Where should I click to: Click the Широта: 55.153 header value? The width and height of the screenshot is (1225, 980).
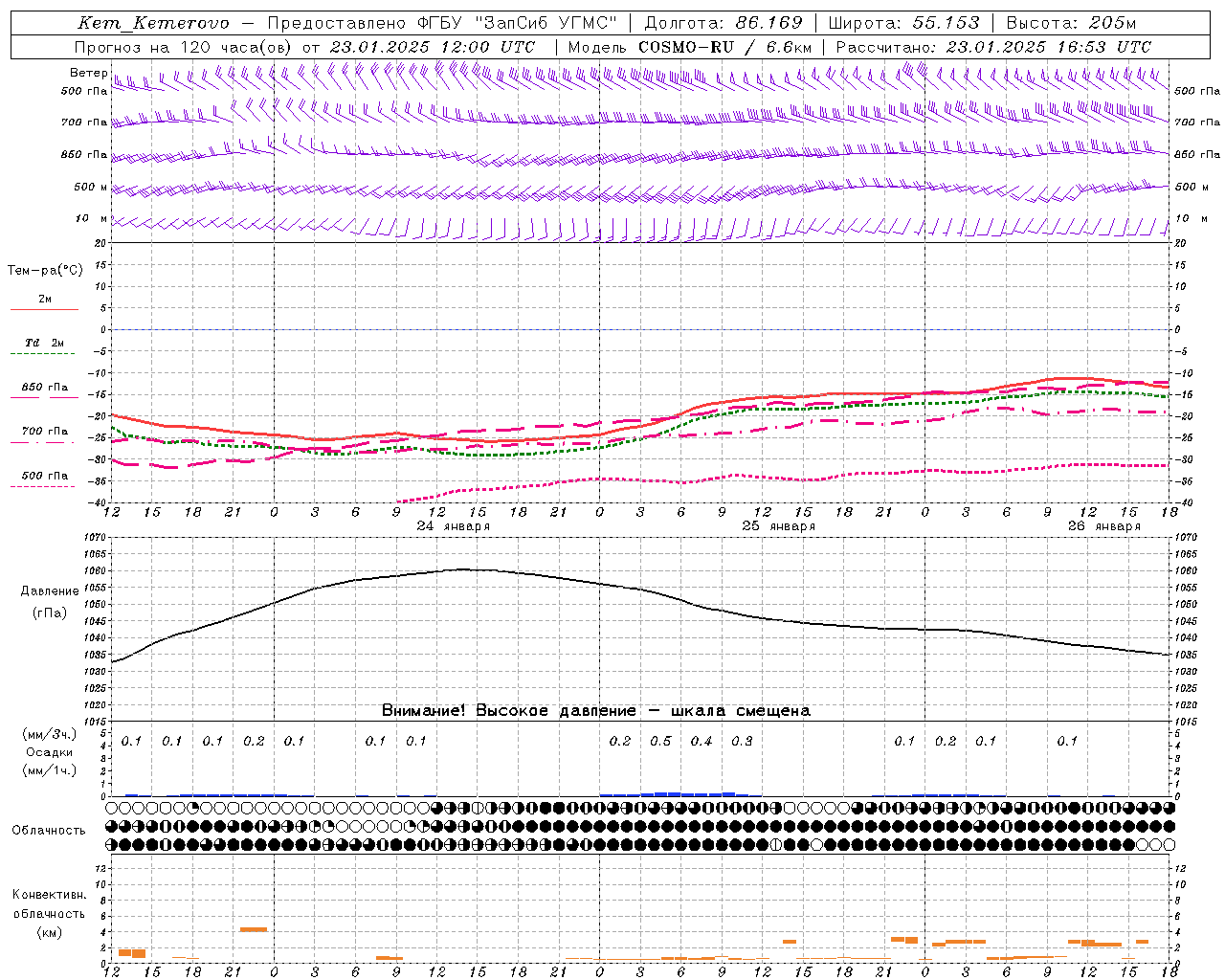(904, 23)
